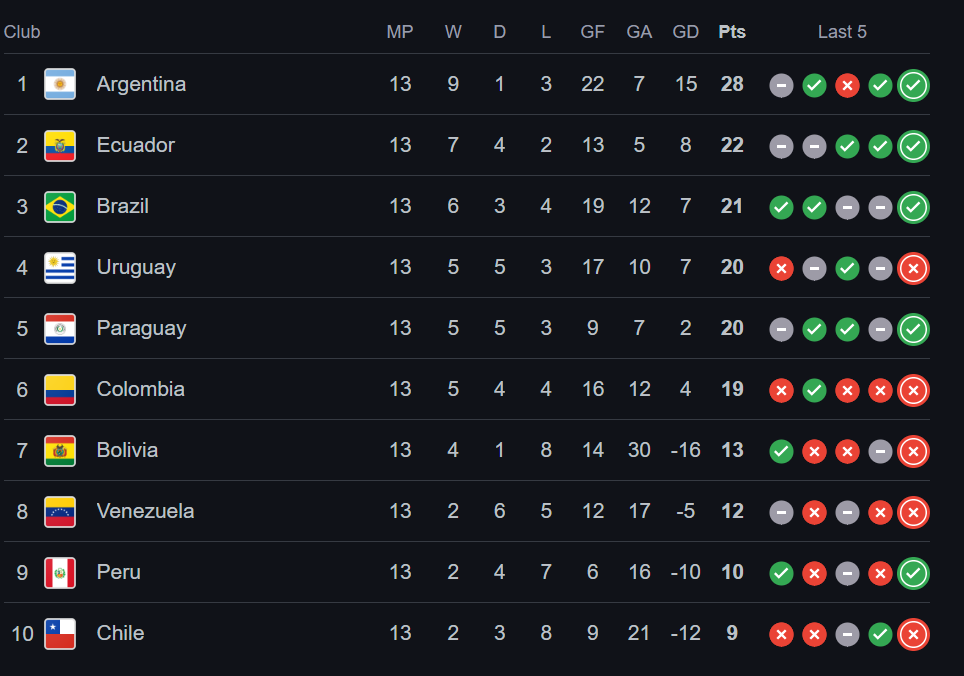The image size is (964, 676).
Task: Click Ecuador's first gray draw icon
Action: [x=781, y=146]
